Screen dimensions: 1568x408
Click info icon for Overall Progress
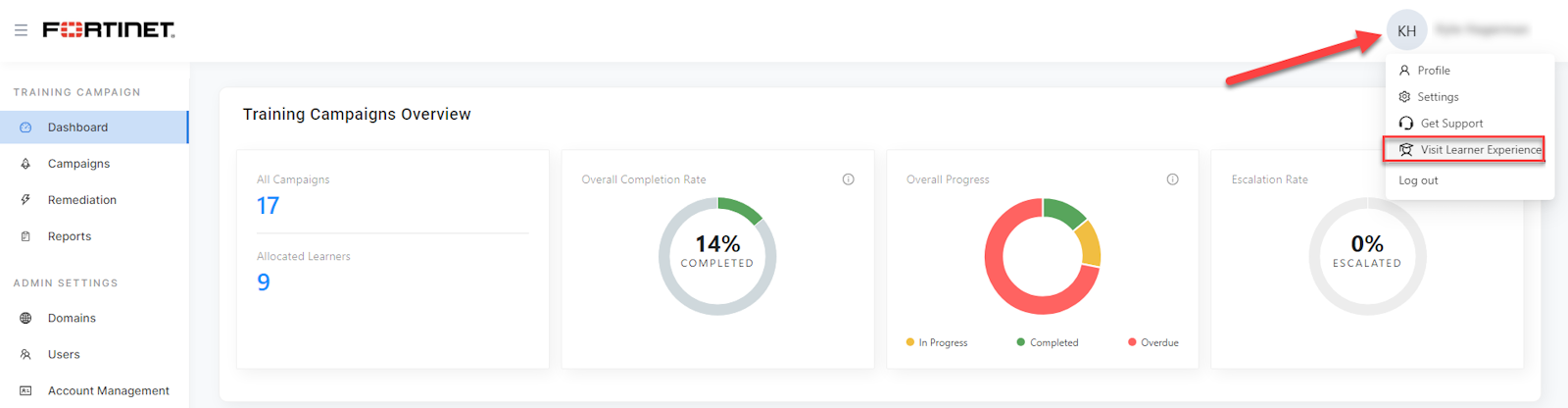click(1172, 179)
